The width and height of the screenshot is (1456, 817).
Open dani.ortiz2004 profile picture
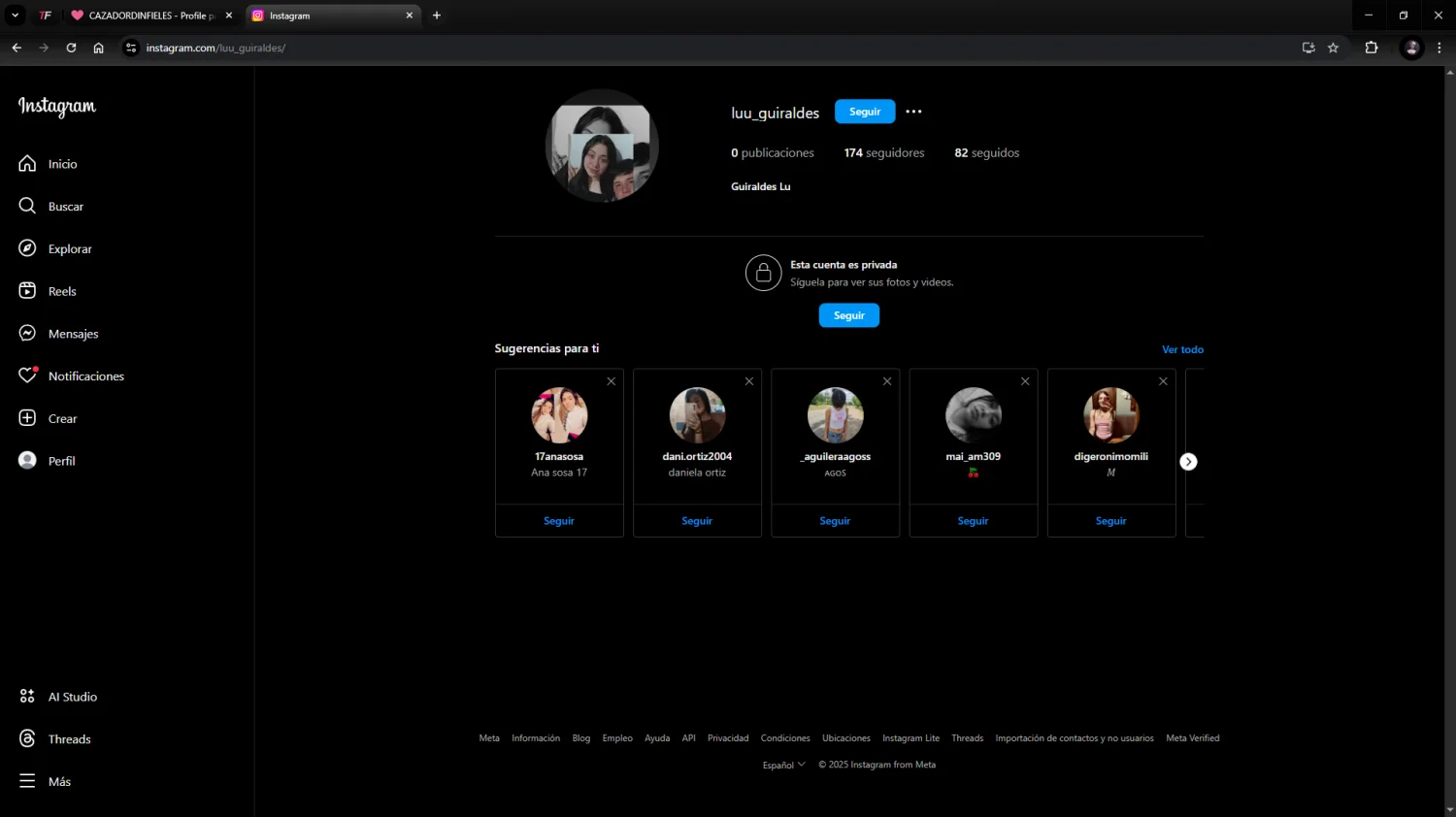click(x=697, y=415)
